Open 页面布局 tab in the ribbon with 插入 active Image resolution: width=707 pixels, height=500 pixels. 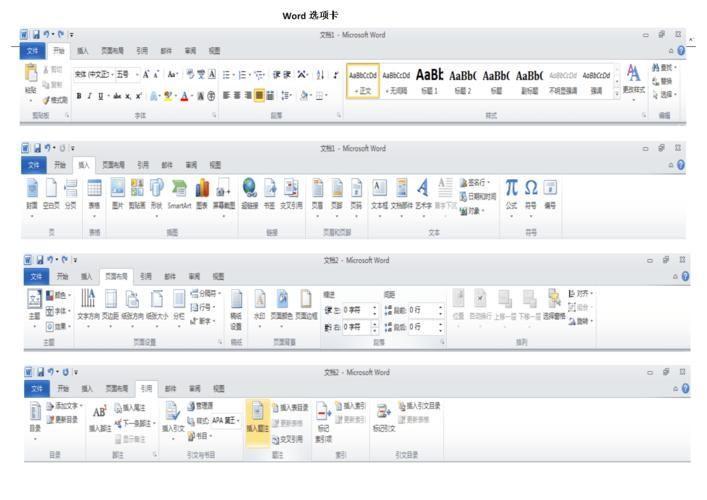click(113, 165)
